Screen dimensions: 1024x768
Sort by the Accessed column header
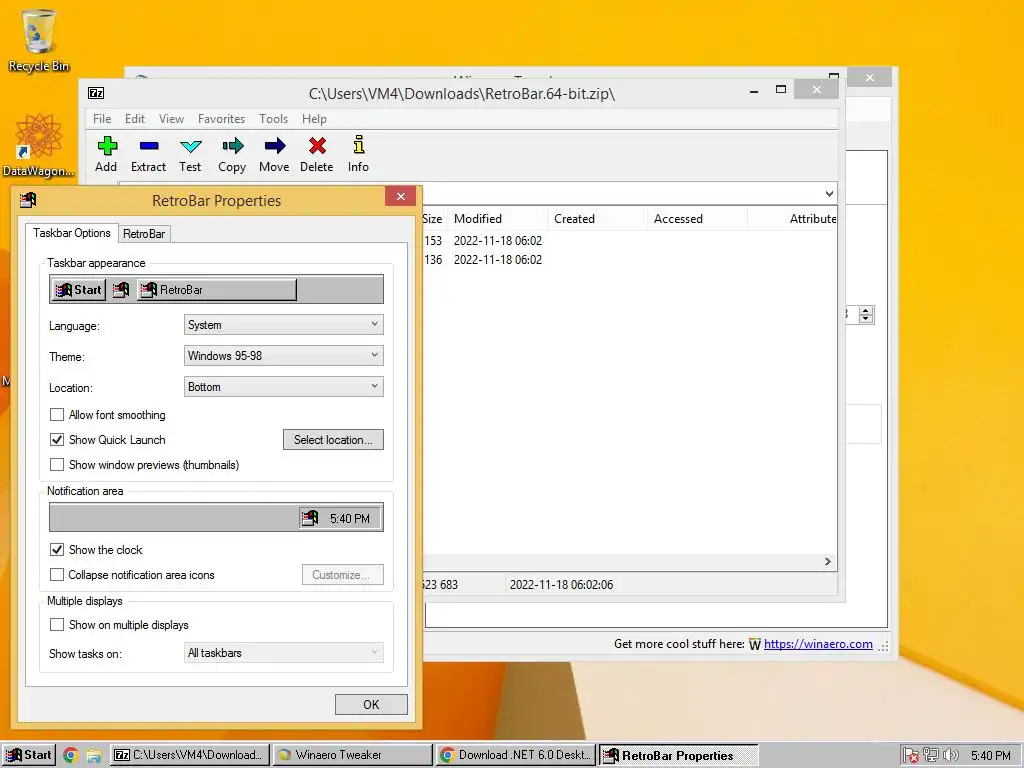click(x=696, y=219)
